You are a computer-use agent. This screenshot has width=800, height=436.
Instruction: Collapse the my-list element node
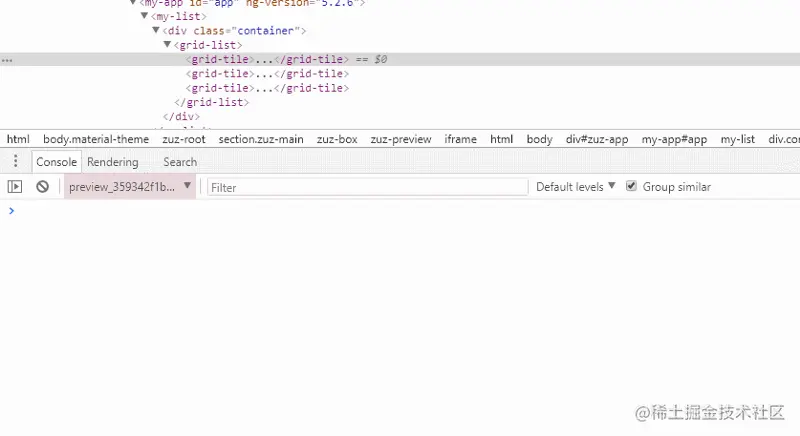144,16
